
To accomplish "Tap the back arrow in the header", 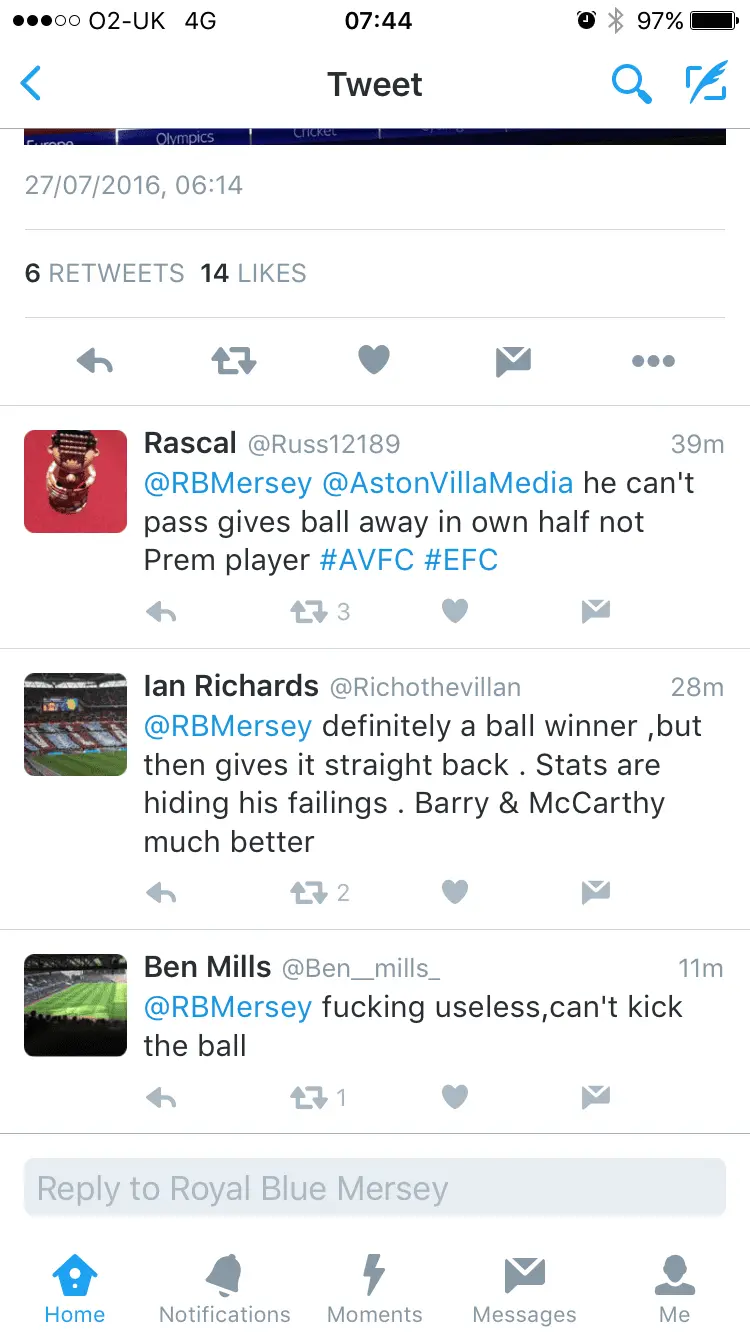I will tap(32, 84).
